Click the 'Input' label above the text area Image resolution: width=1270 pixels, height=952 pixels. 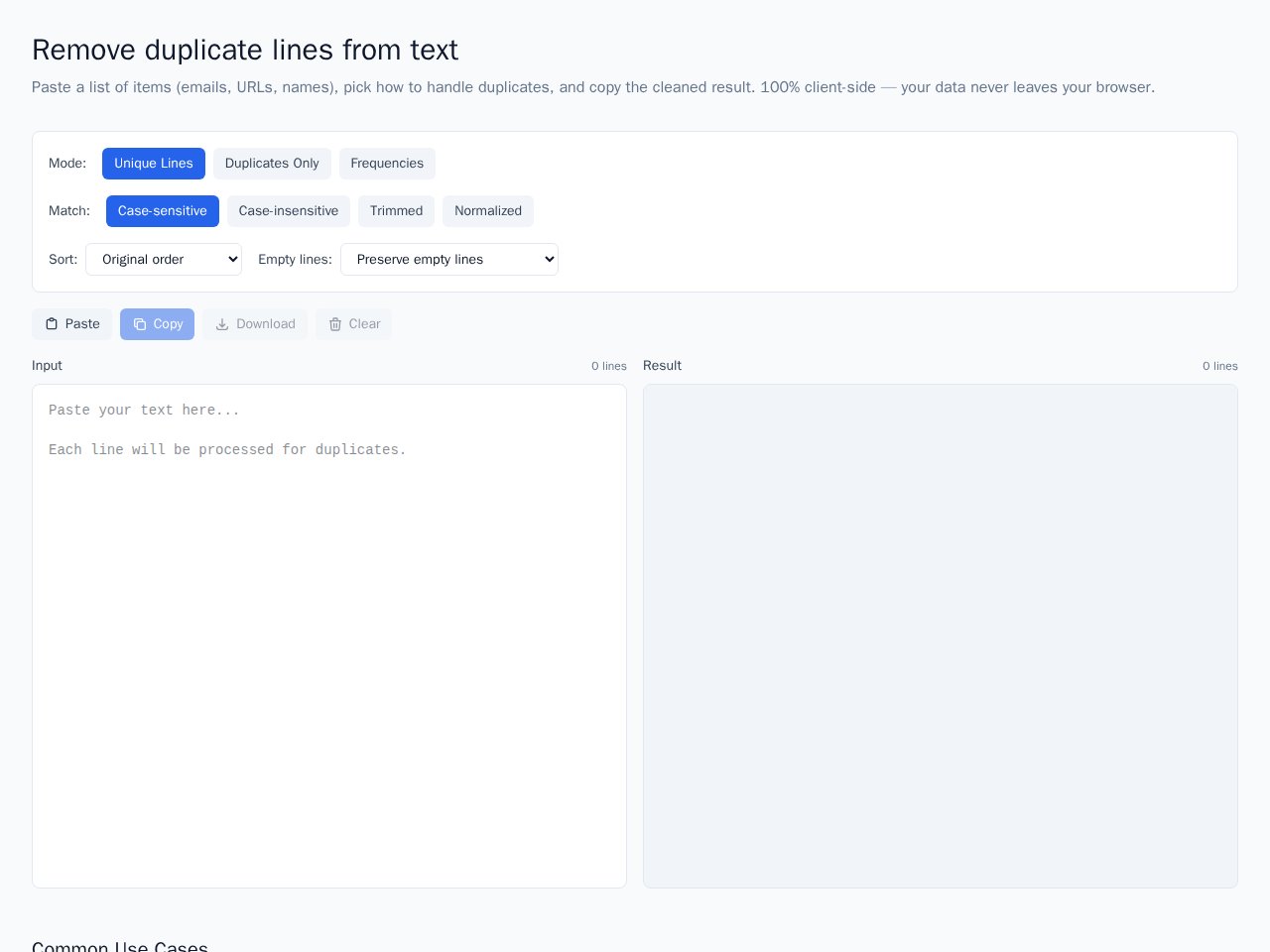click(x=47, y=366)
